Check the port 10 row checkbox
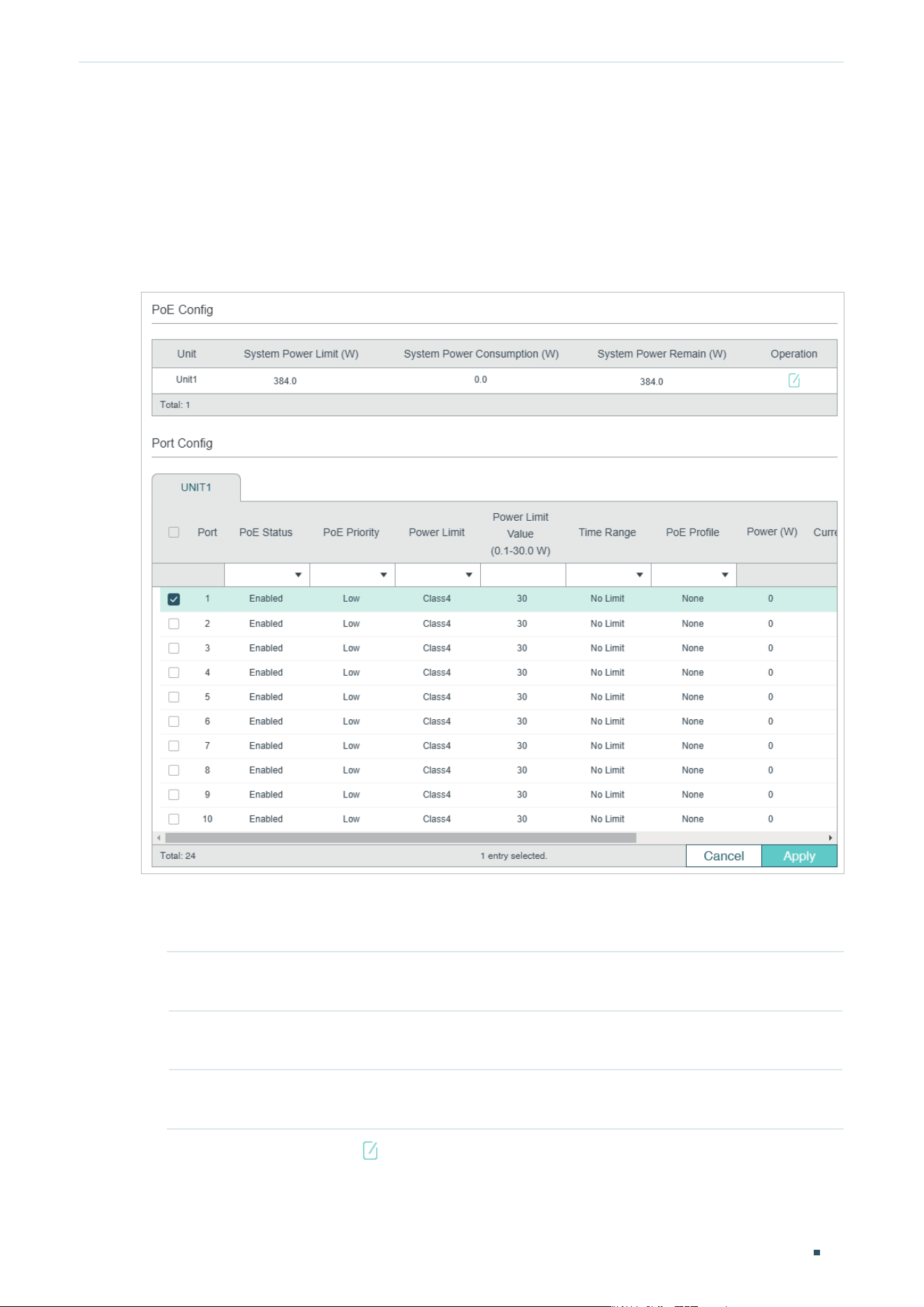 [x=174, y=819]
